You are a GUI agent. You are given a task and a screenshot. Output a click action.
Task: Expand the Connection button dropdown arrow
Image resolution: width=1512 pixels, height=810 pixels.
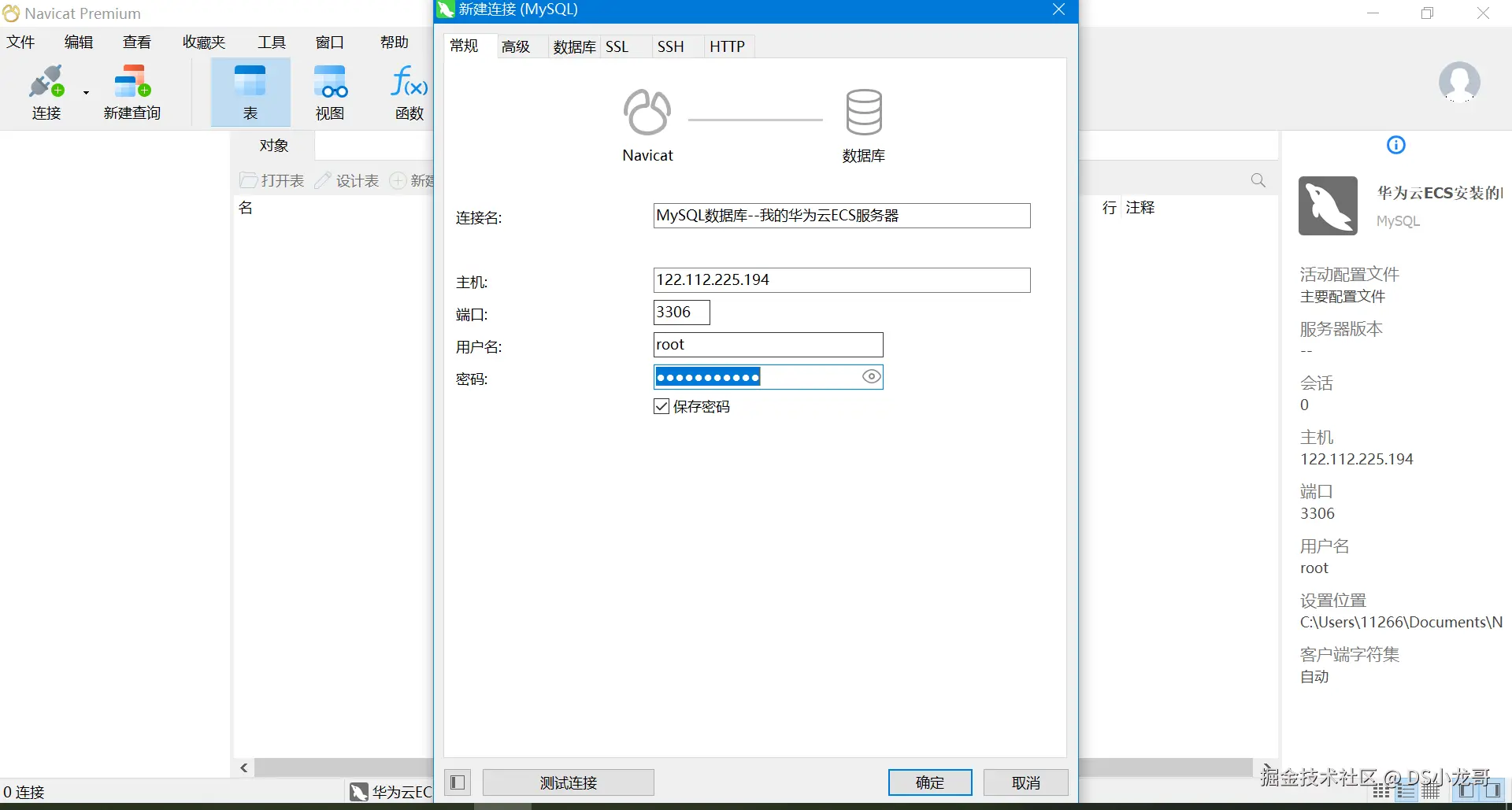86,93
